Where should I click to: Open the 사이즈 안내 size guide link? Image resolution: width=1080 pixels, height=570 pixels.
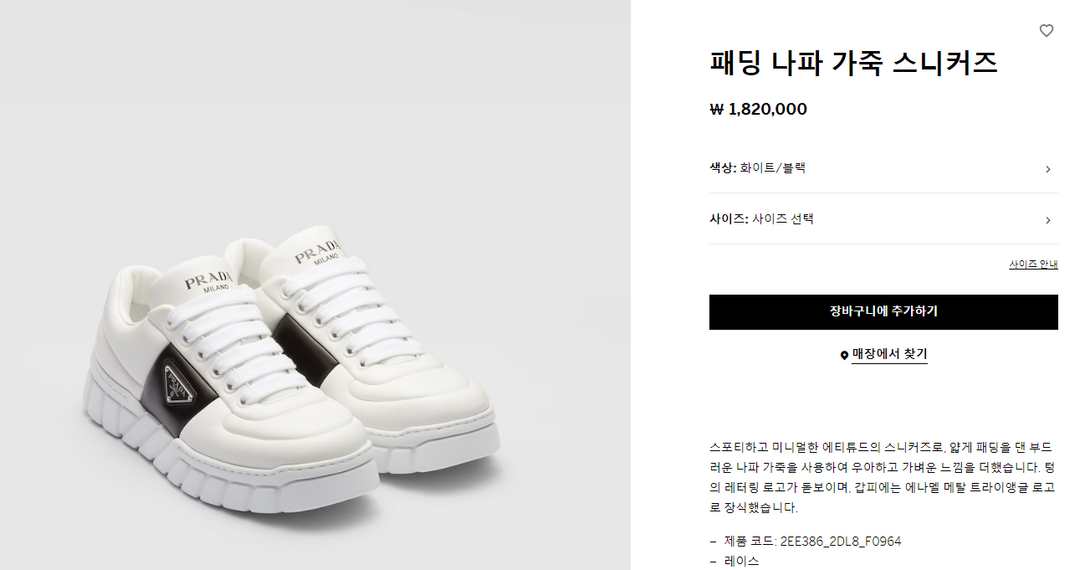coord(1033,264)
